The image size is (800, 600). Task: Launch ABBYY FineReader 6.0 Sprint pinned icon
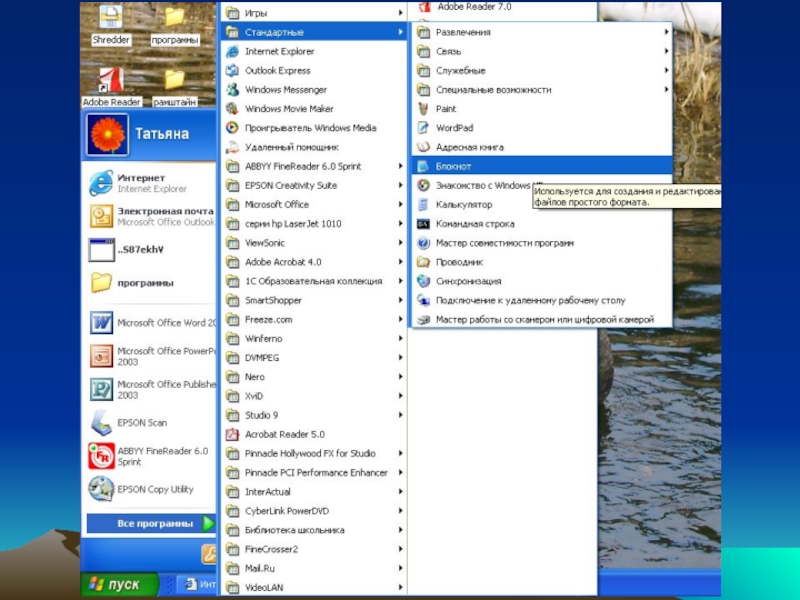point(101,456)
